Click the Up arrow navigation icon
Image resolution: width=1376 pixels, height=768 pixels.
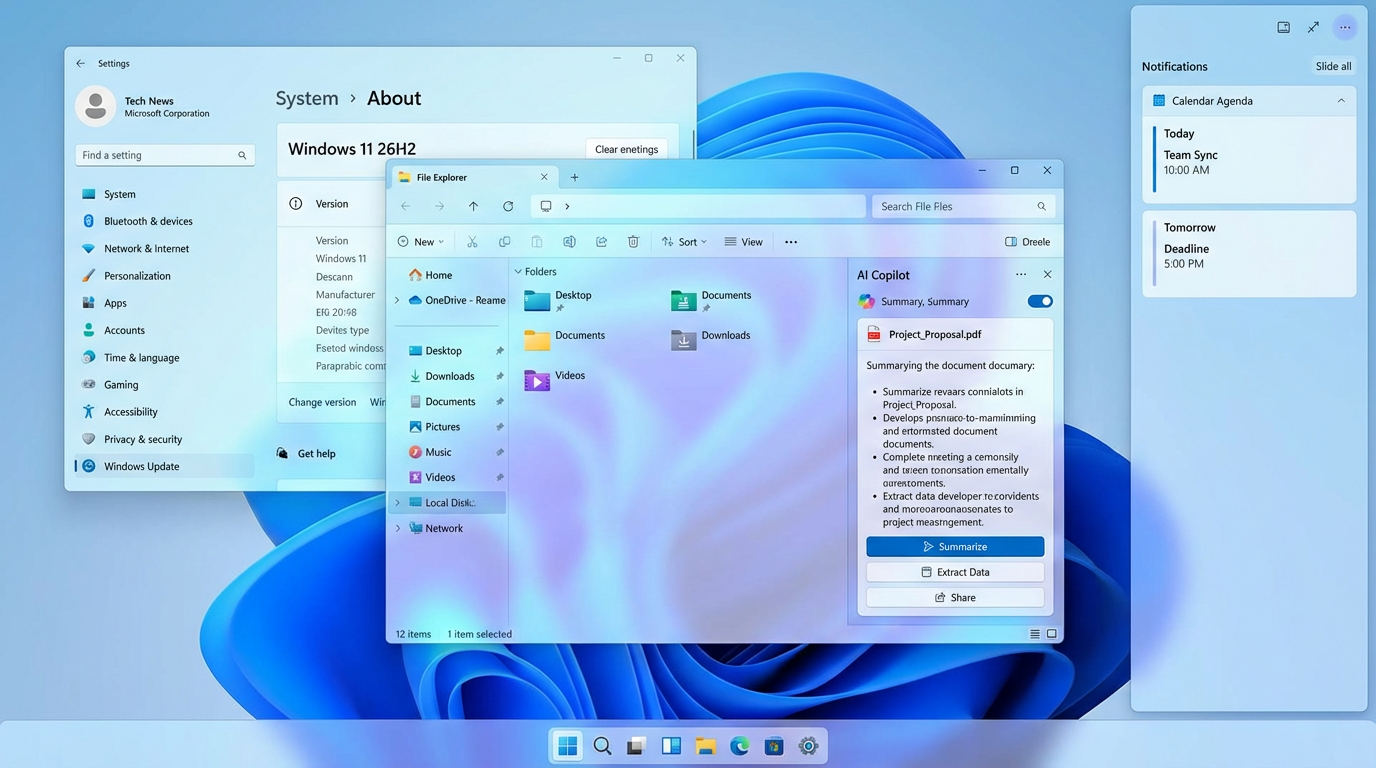pyautogui.click(x=473, y=206)
